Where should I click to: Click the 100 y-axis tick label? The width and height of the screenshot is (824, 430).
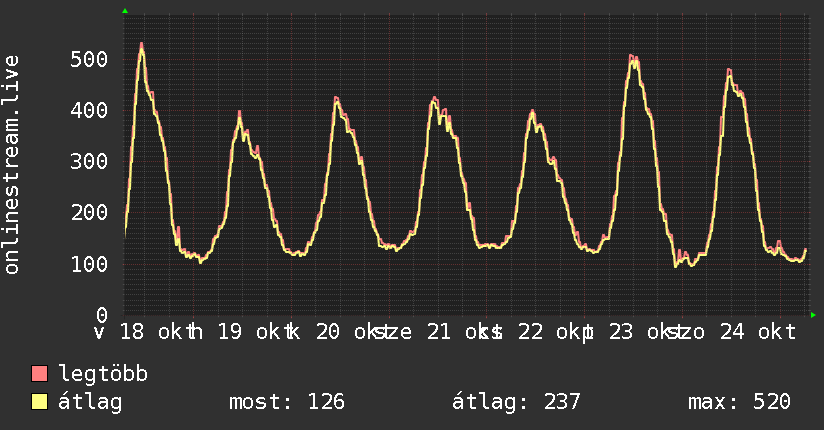89,264
